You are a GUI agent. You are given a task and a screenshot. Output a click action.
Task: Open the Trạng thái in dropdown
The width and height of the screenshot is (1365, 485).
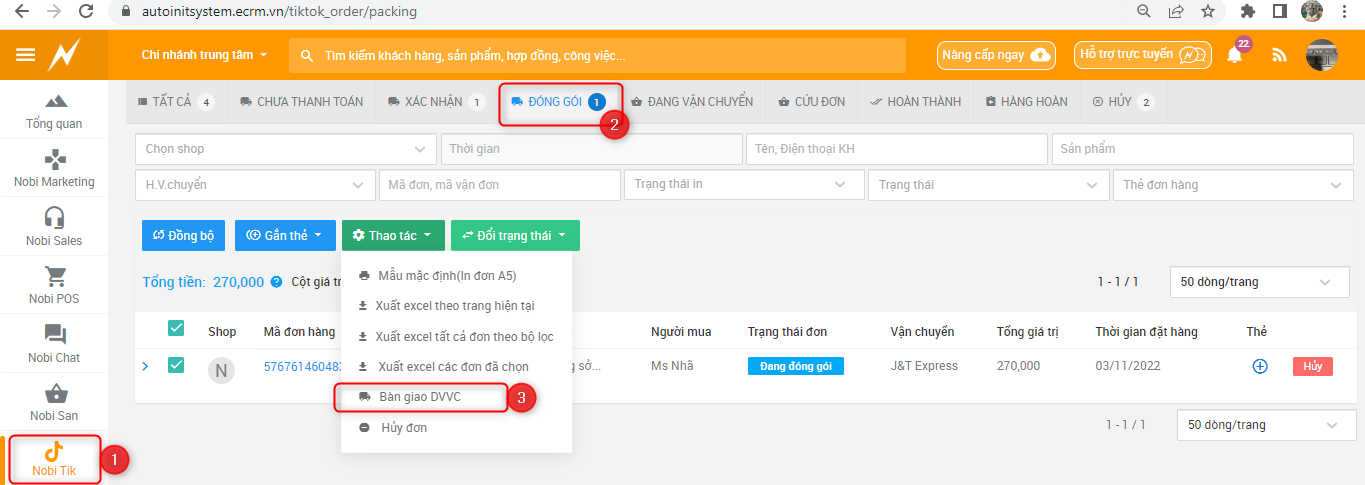[743, 185]
